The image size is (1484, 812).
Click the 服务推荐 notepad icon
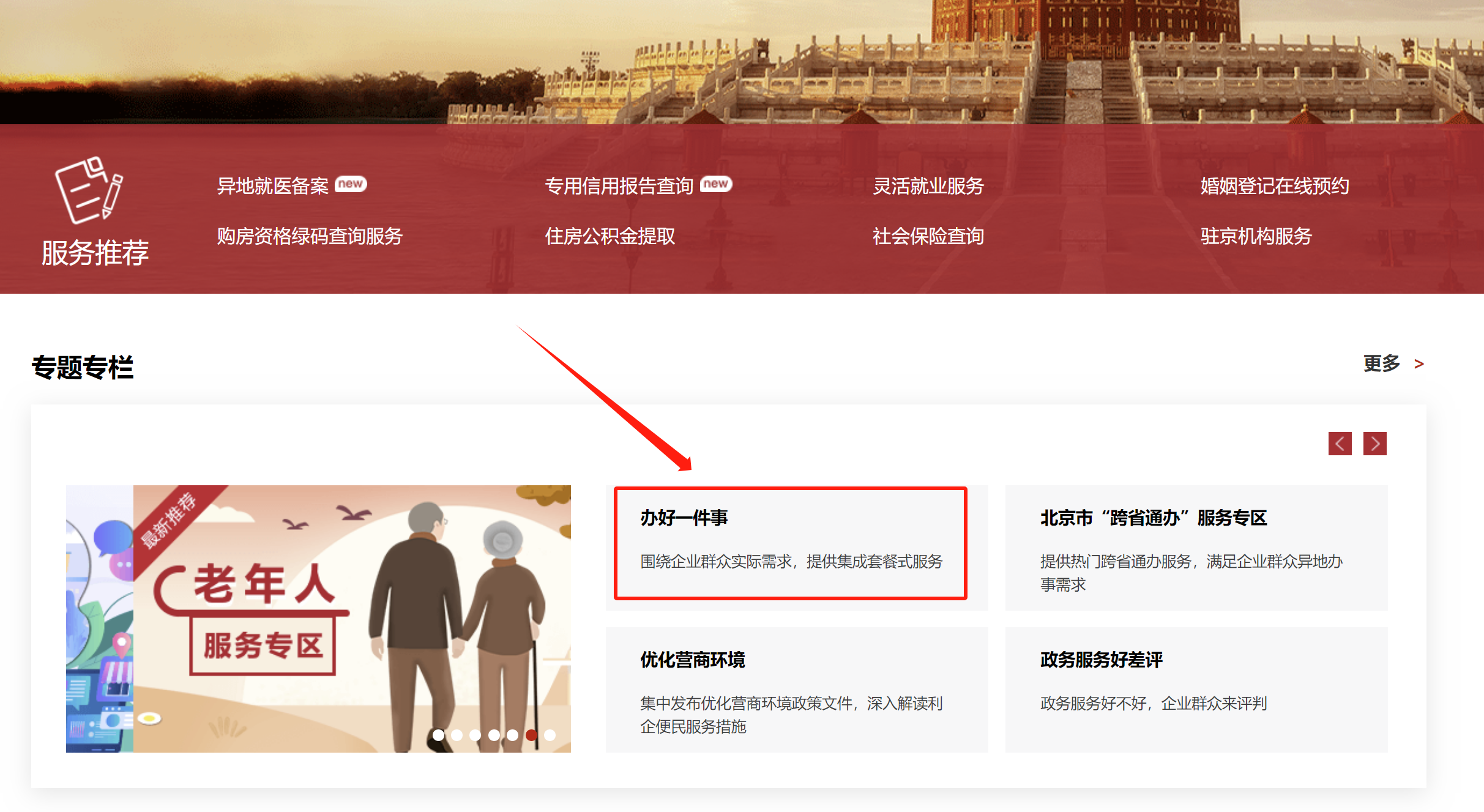89,190
